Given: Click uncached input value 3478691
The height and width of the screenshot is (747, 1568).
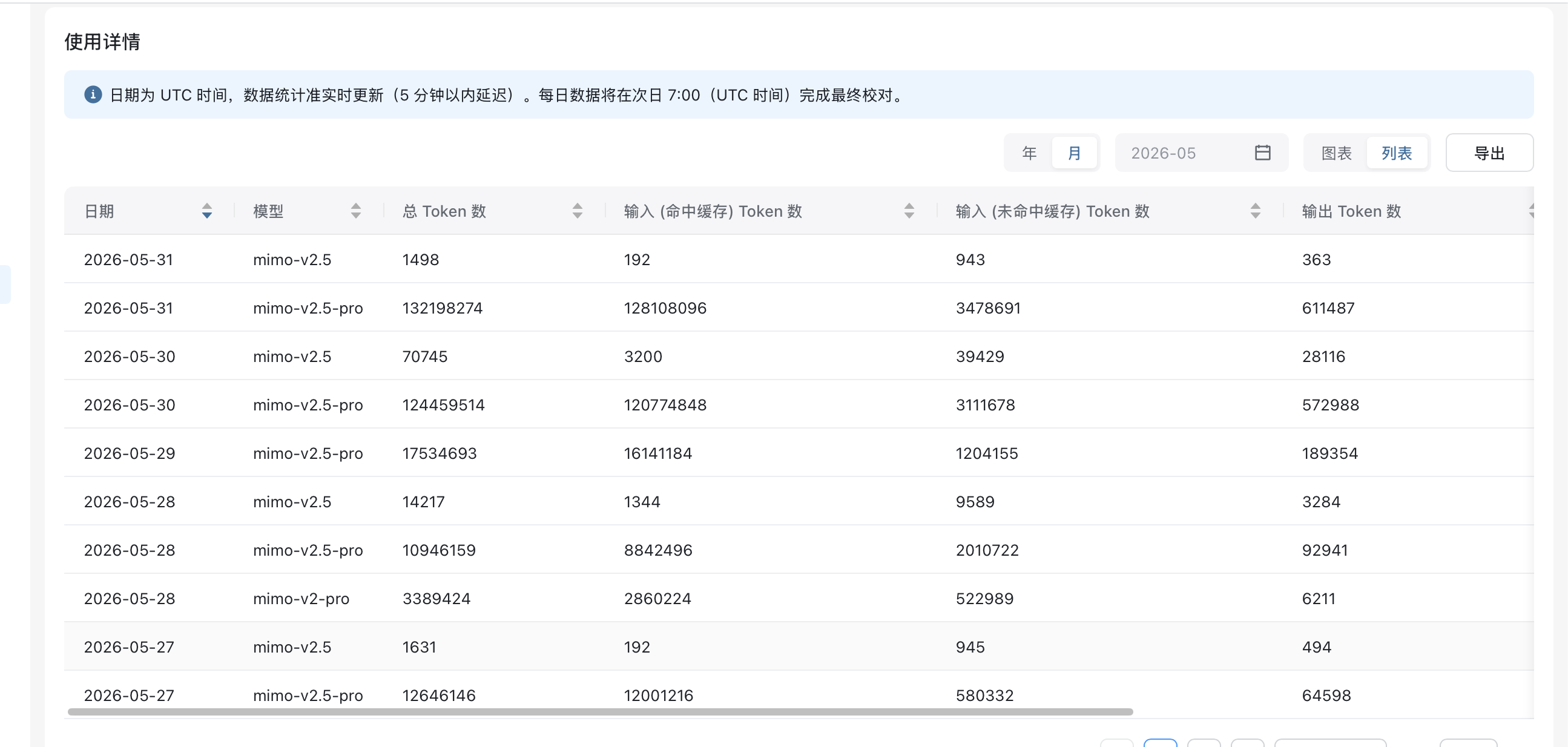Looking at the screenshot, I should tap(988, 308).
